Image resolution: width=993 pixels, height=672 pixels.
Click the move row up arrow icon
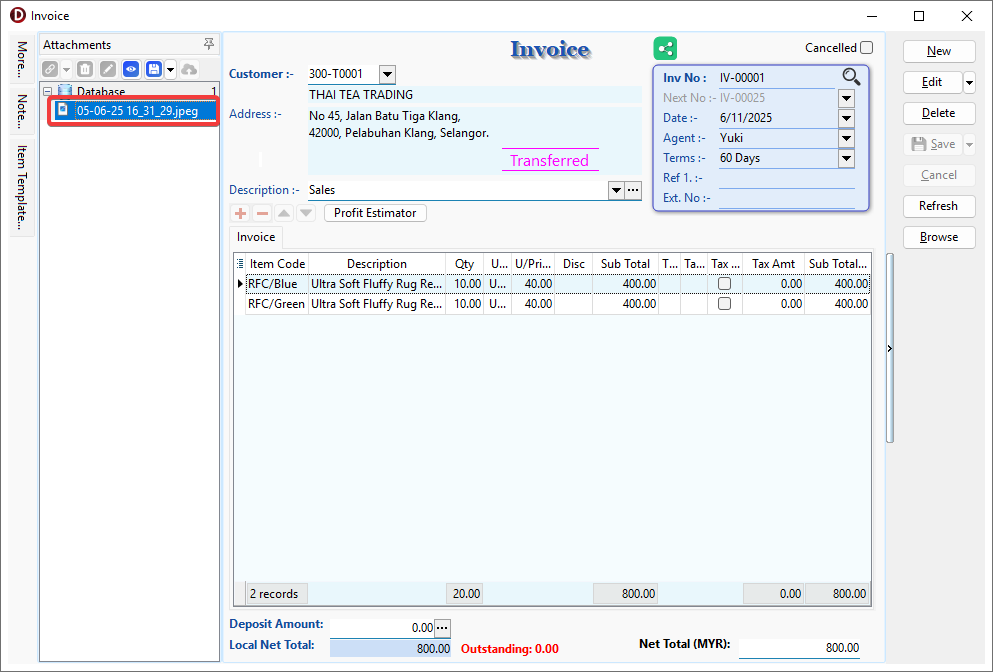(284, 213)
